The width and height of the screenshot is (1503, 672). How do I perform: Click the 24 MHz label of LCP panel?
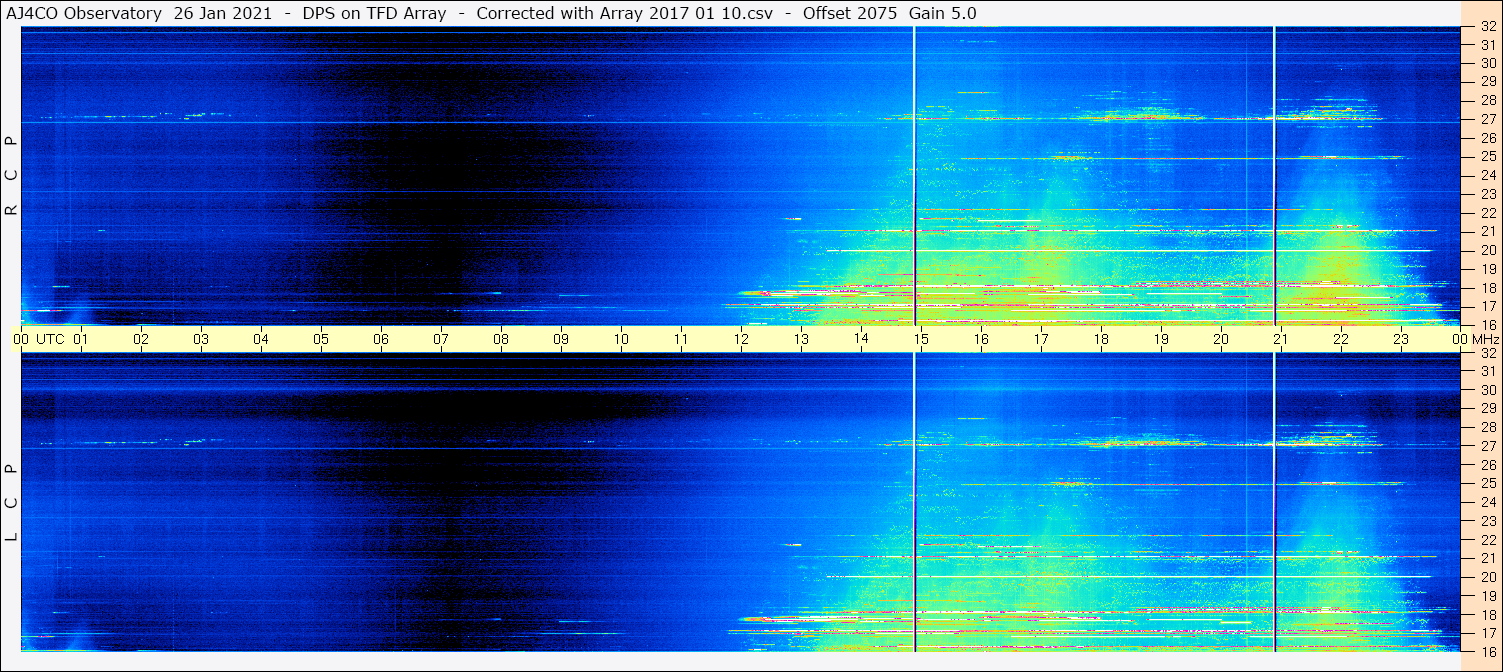click(x=1487, y=502)
